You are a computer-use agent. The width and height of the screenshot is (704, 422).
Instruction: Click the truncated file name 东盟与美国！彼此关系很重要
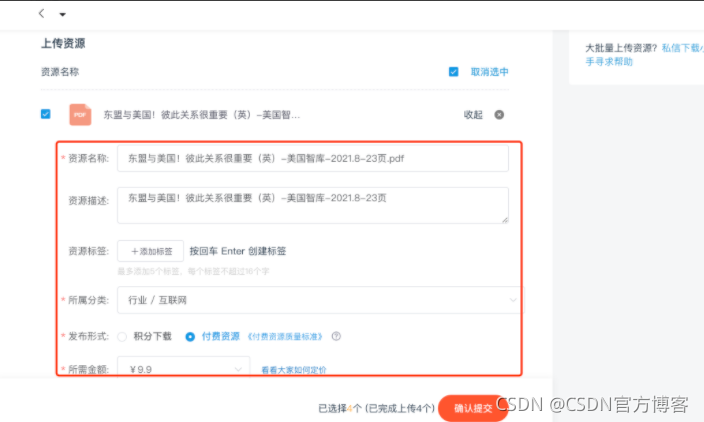(202, 115)
